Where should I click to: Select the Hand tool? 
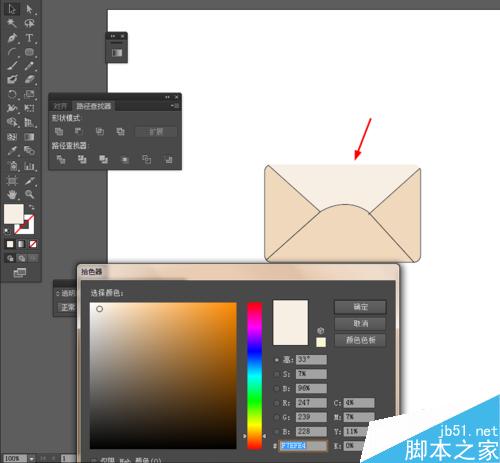pos(12,194)
